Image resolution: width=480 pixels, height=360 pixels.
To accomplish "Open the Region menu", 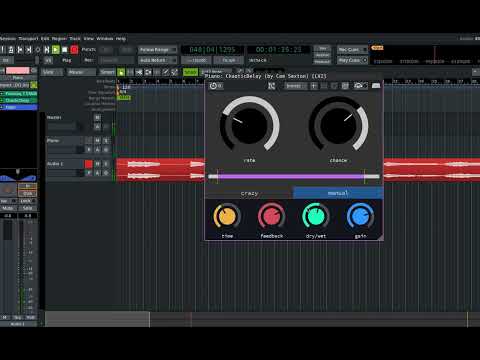I will 59,39.
